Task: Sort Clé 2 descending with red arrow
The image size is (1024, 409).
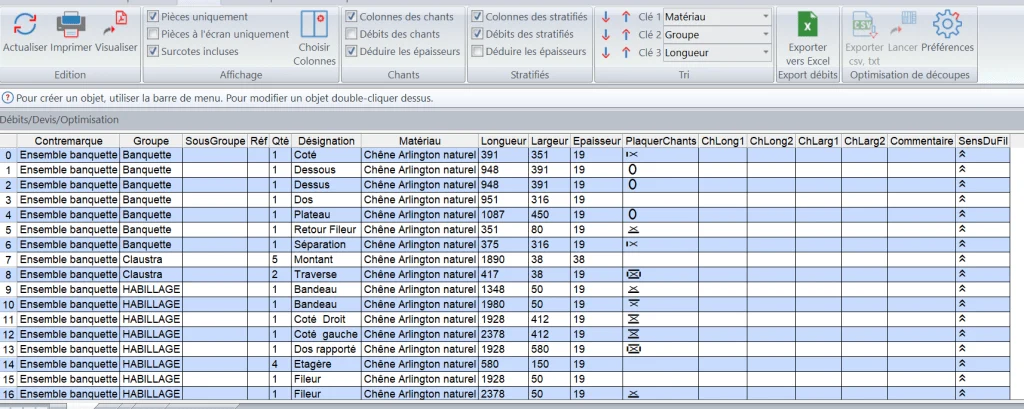Action: (606, 35)
